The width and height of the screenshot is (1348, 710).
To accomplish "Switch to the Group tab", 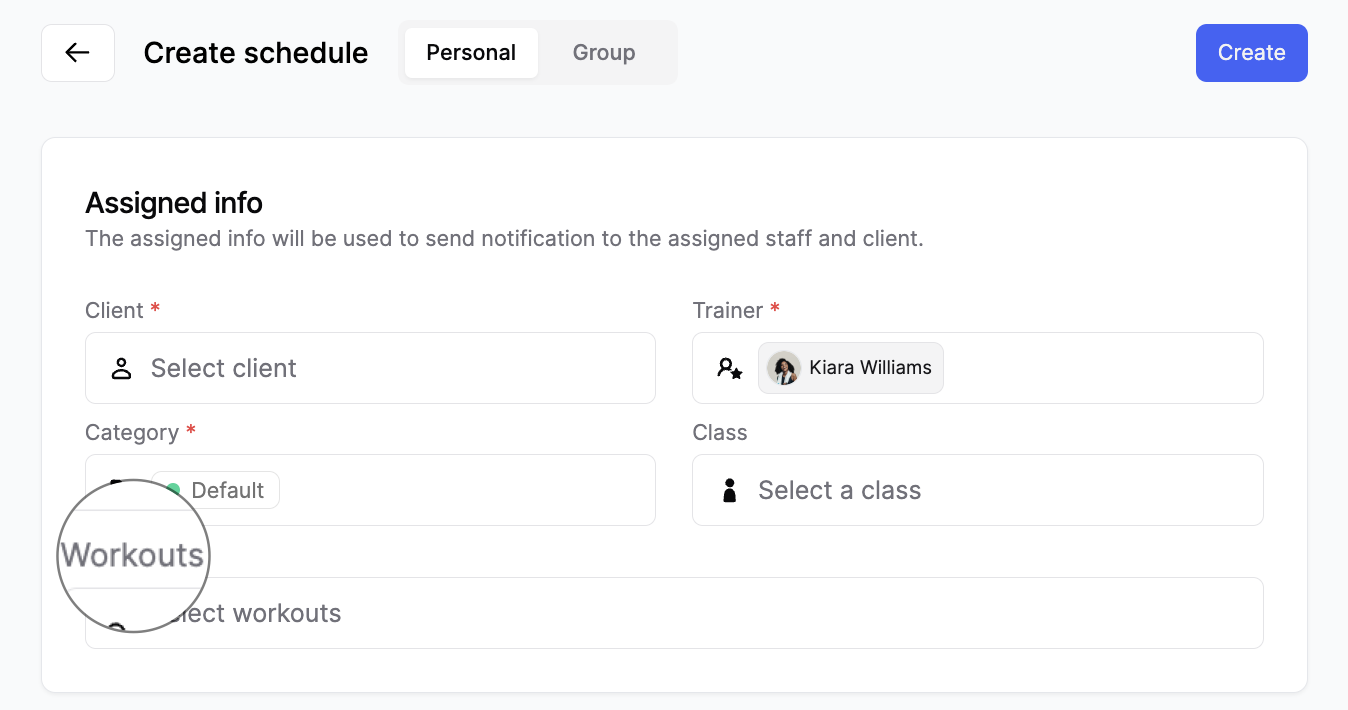I will (x=603, y=53).
